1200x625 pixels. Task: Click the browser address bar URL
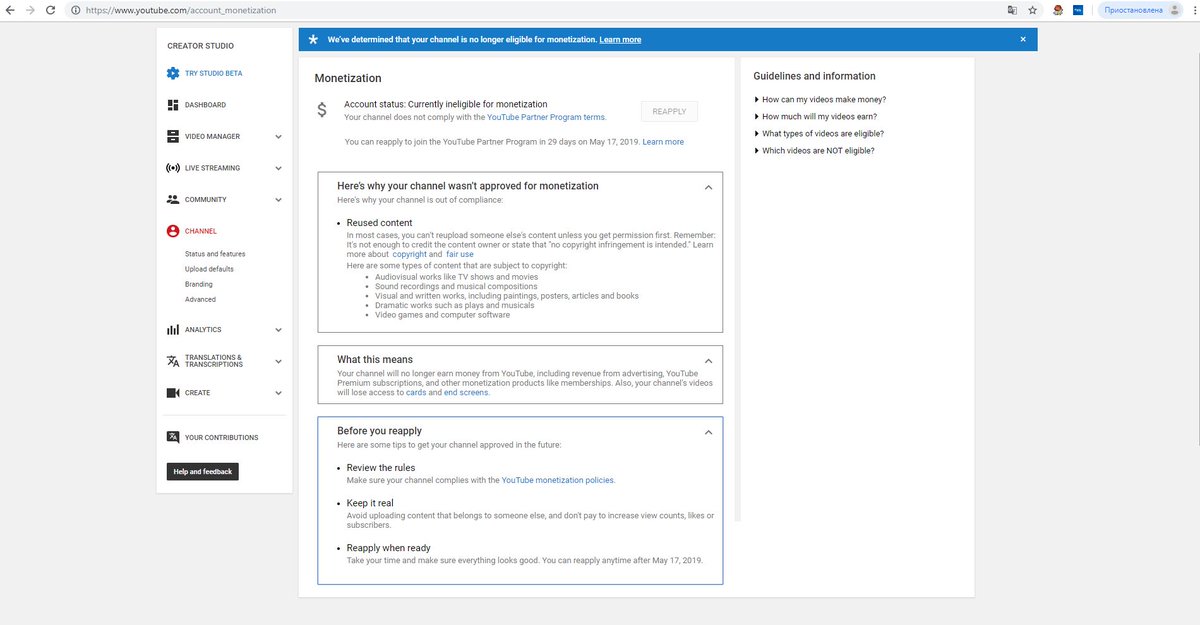[181, 10]
